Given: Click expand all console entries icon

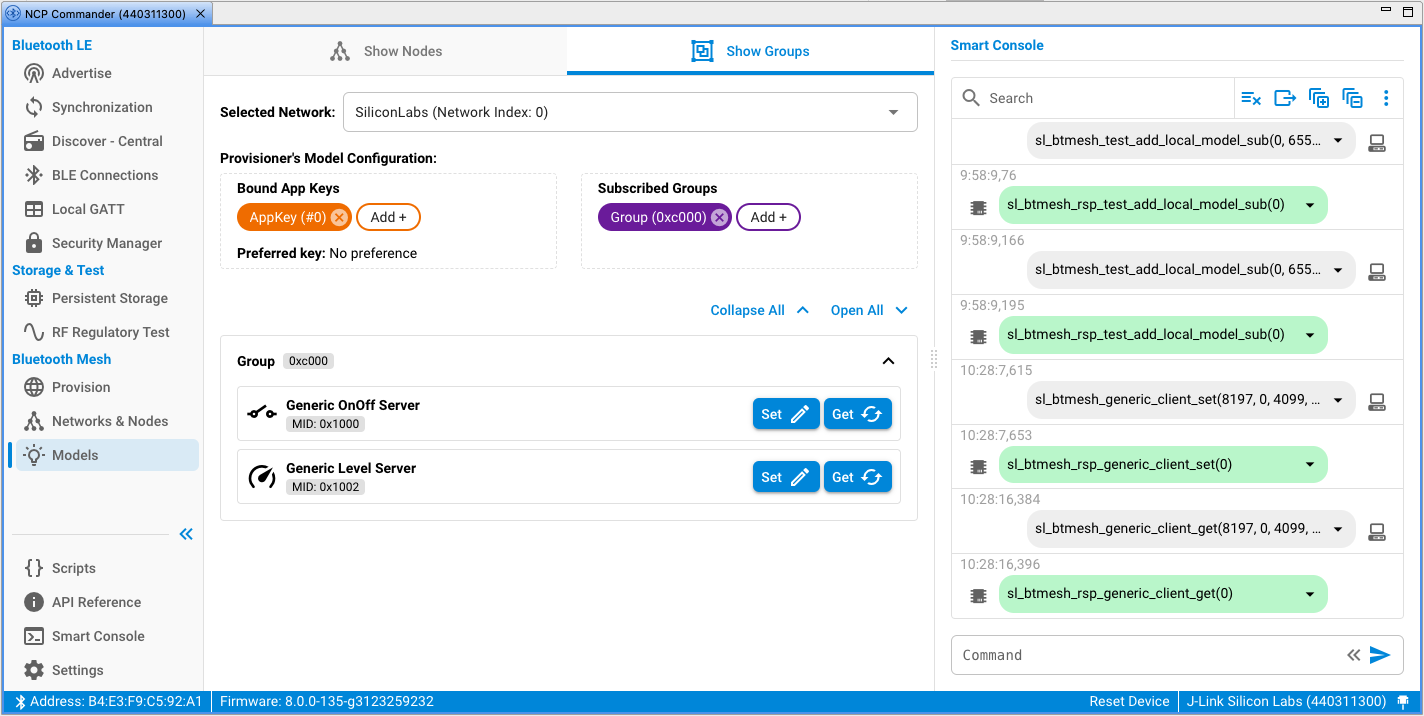Looking at the screenshot, I should click(1319, 98).
